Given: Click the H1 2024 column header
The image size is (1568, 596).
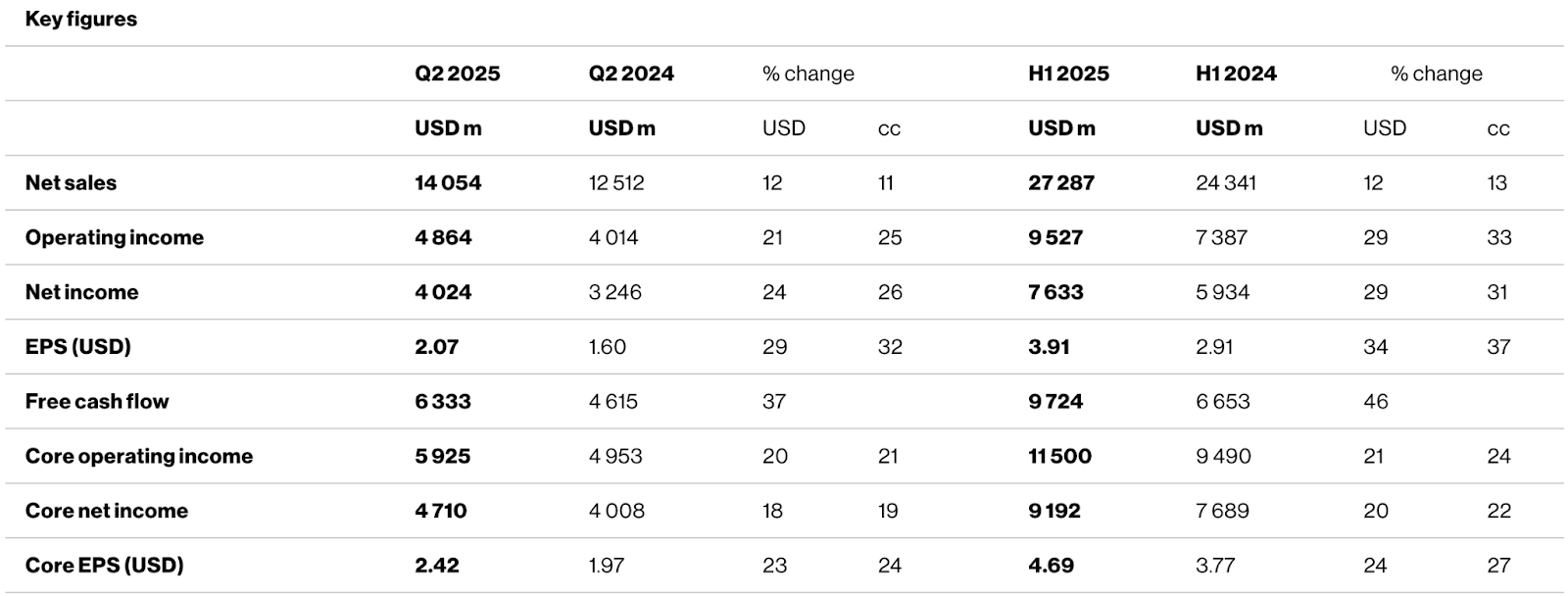Looking at the screenshot, I should (x=1236, y=74).
